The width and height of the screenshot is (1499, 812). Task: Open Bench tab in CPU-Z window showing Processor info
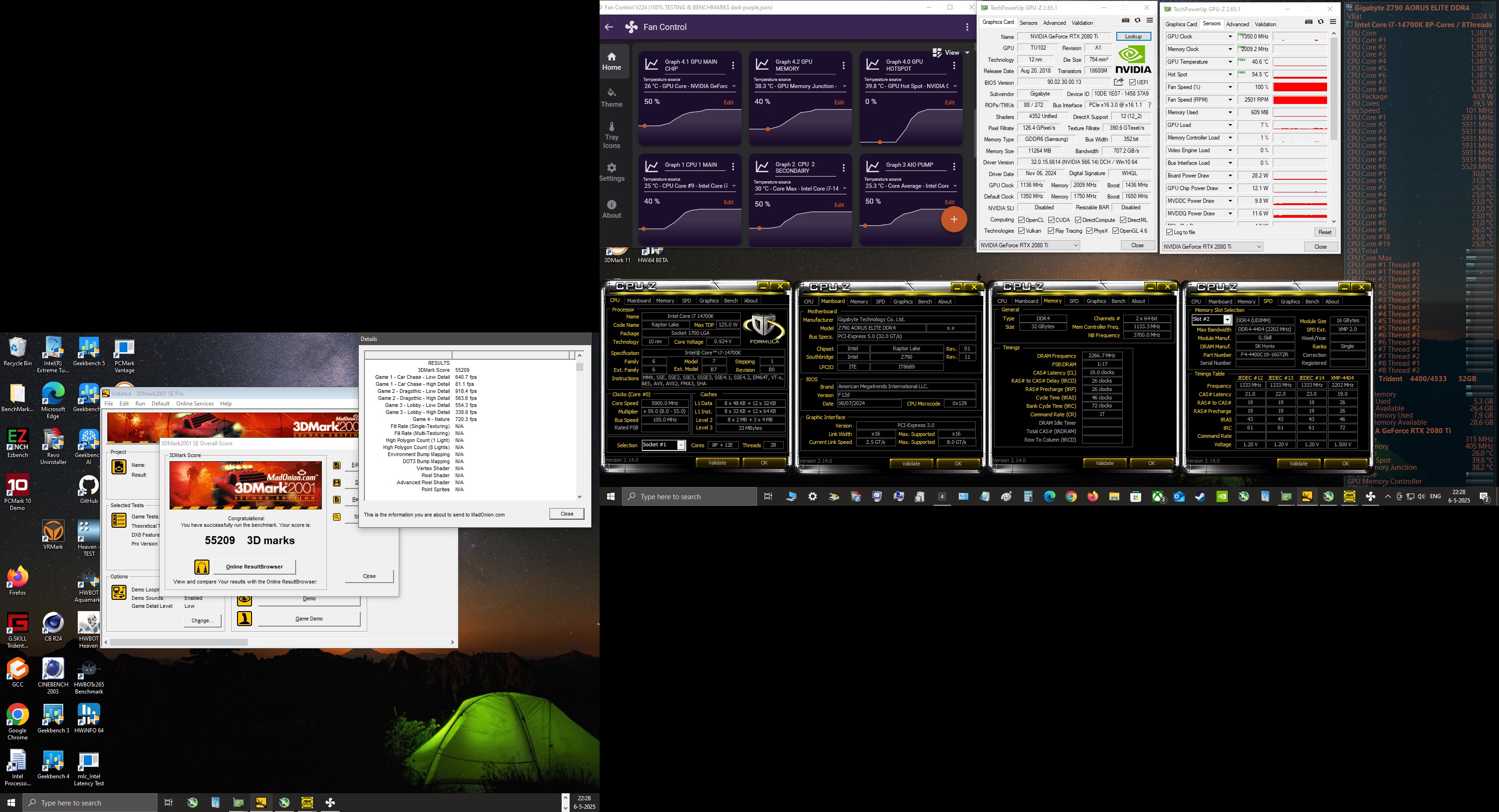[x=731, y=301]
